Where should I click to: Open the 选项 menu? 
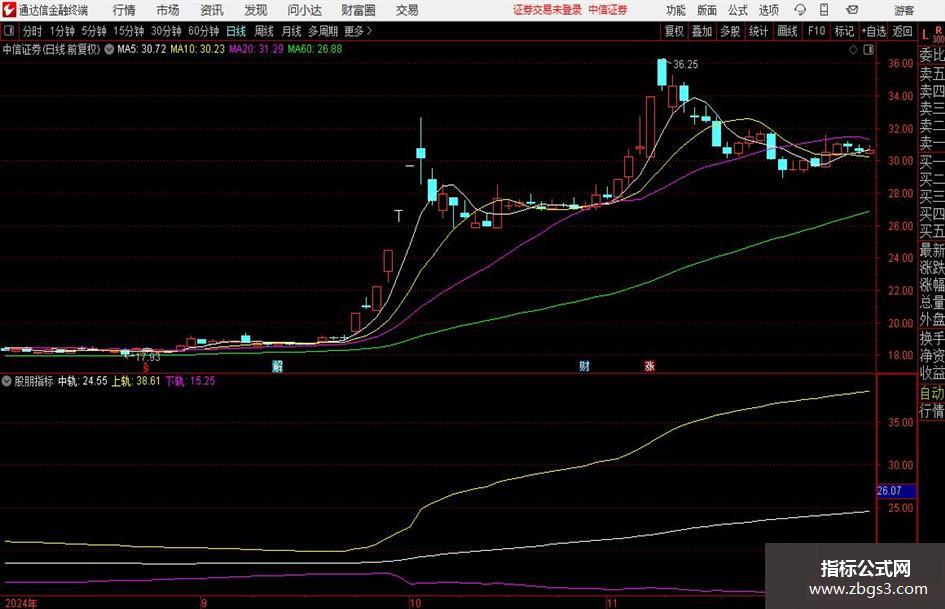(x=768, y=10)
